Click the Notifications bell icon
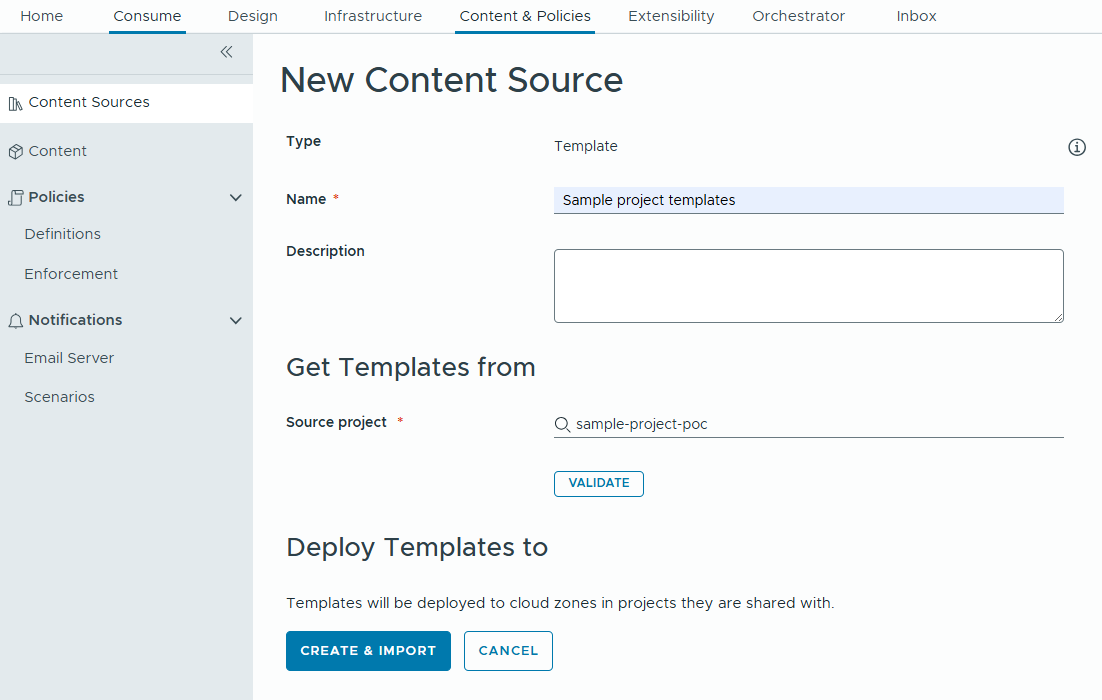The image size is (1102, 700). [15, 321]
